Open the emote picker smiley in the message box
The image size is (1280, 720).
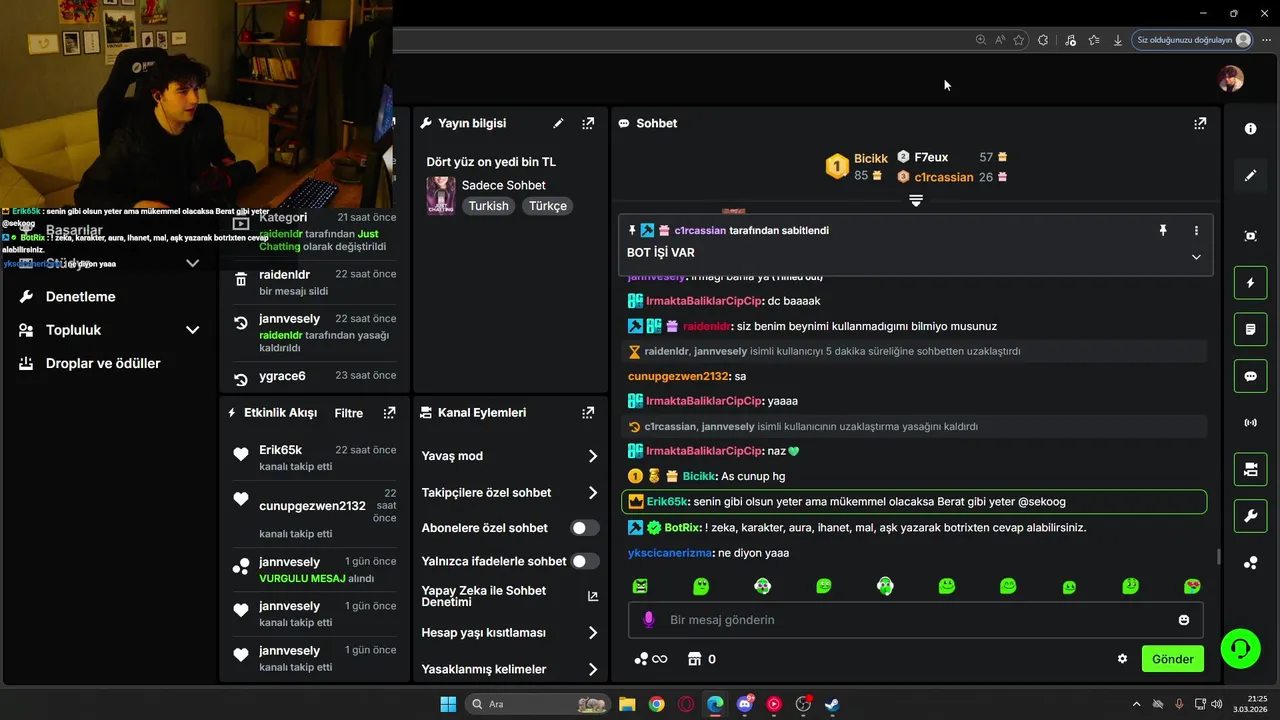1184,620
